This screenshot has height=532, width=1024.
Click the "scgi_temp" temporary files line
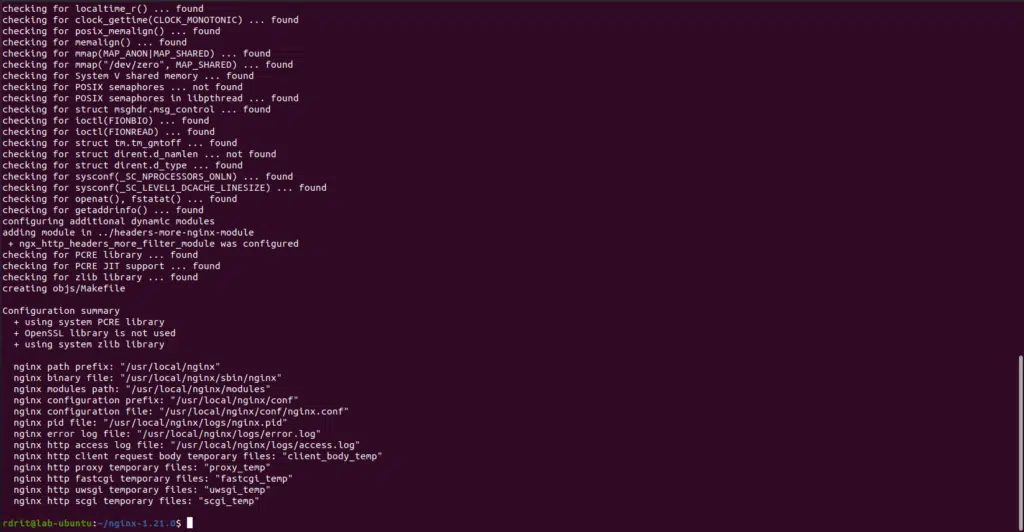136,501
